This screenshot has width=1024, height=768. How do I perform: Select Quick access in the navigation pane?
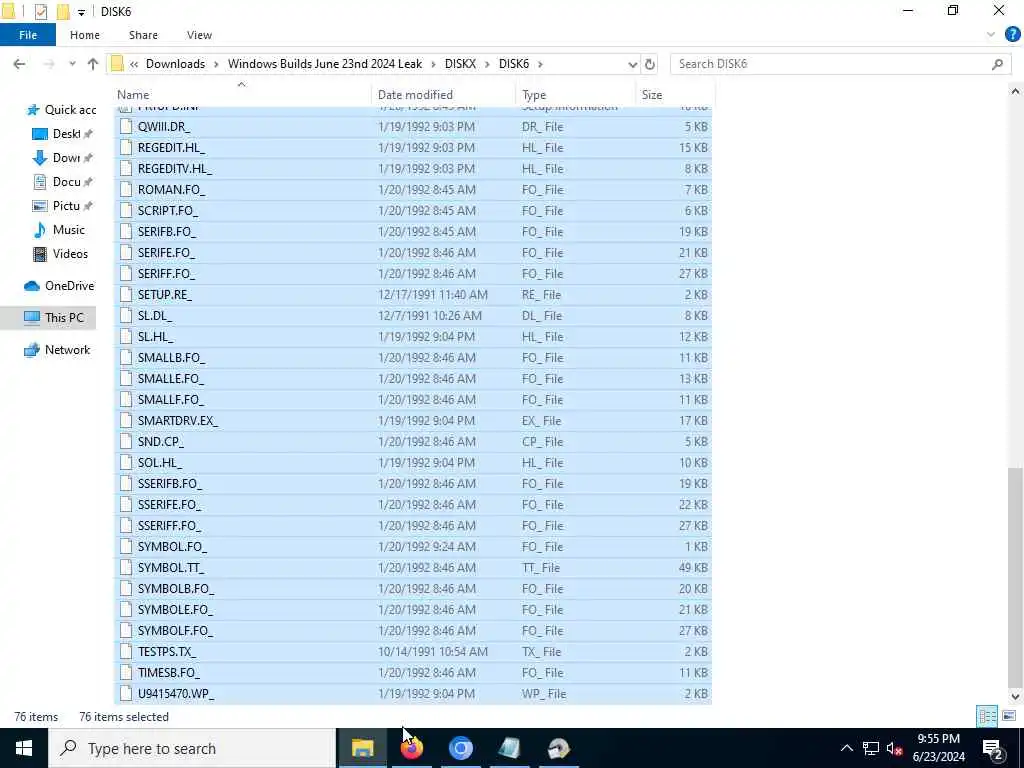(x=60, y=110)
